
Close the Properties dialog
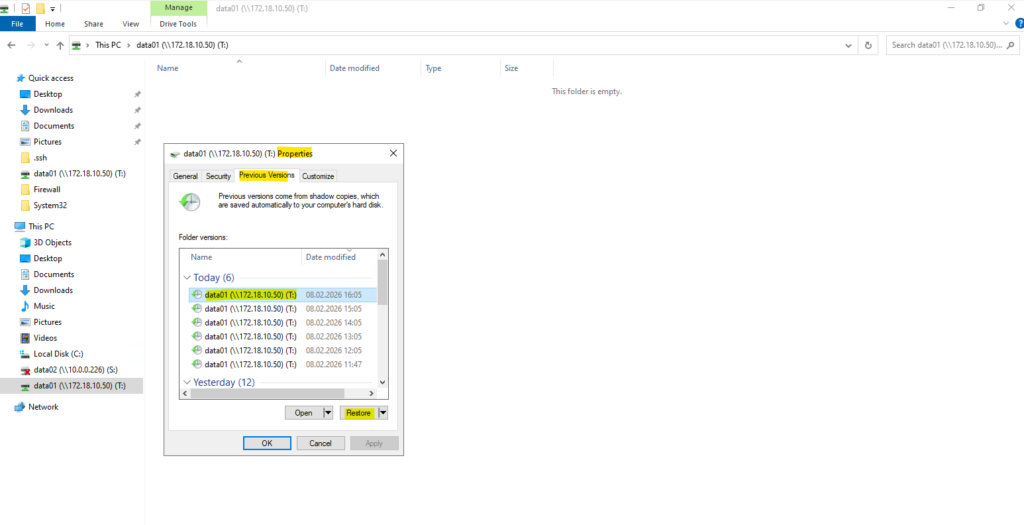pos(393,153)
